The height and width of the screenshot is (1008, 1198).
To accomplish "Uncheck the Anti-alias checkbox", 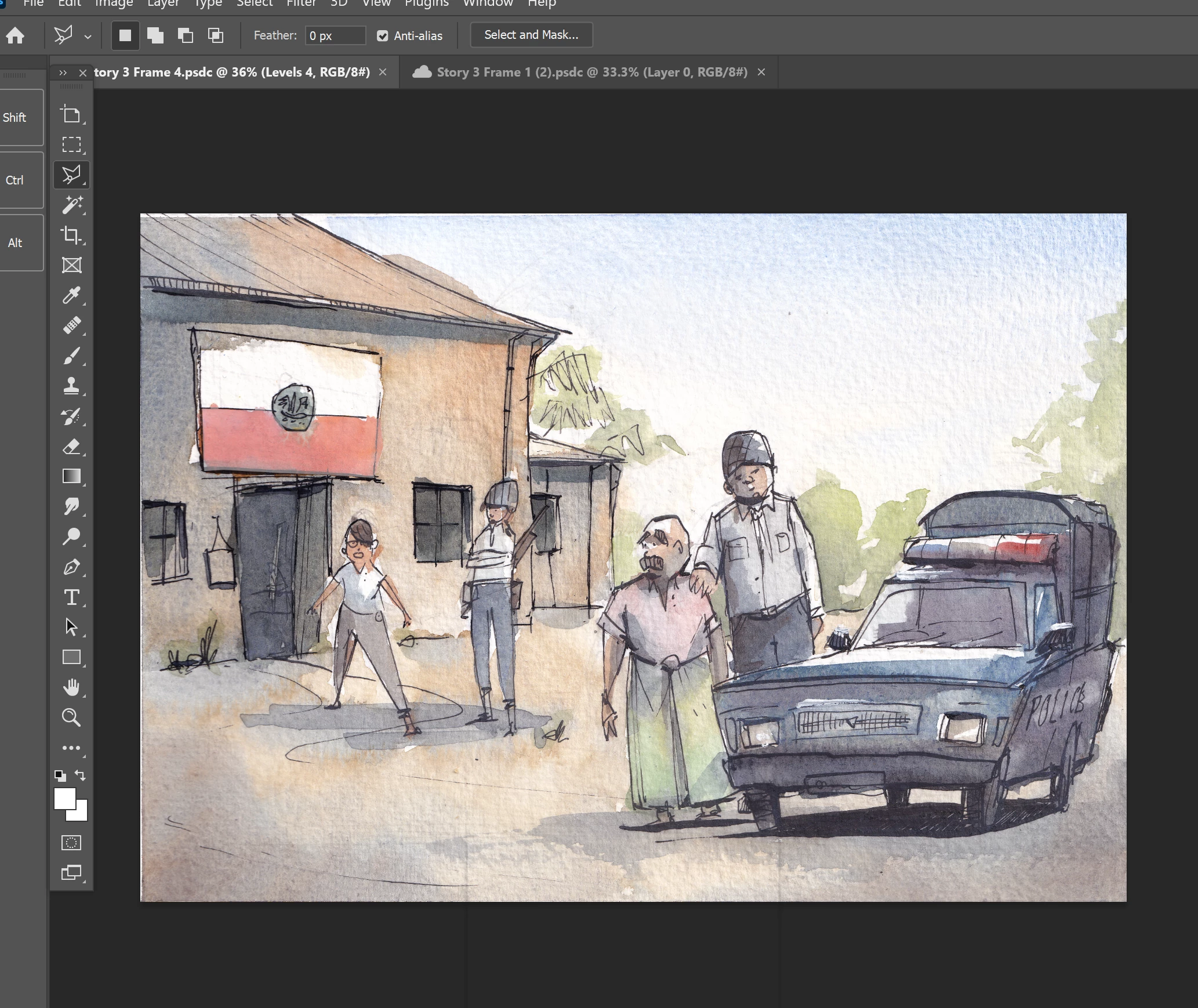I will pos(382,36).
